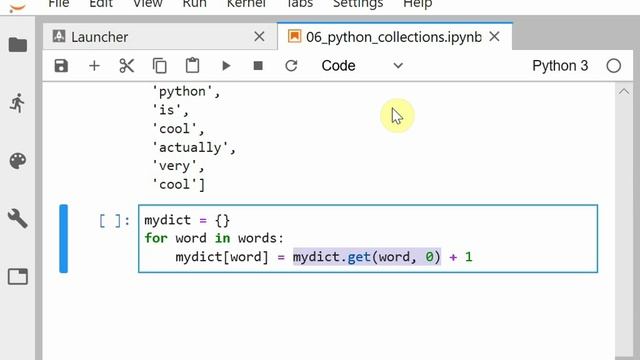This screenshot has width=640, height=360.
Task: Open the Tabs menu
Action: coord(300,4)
